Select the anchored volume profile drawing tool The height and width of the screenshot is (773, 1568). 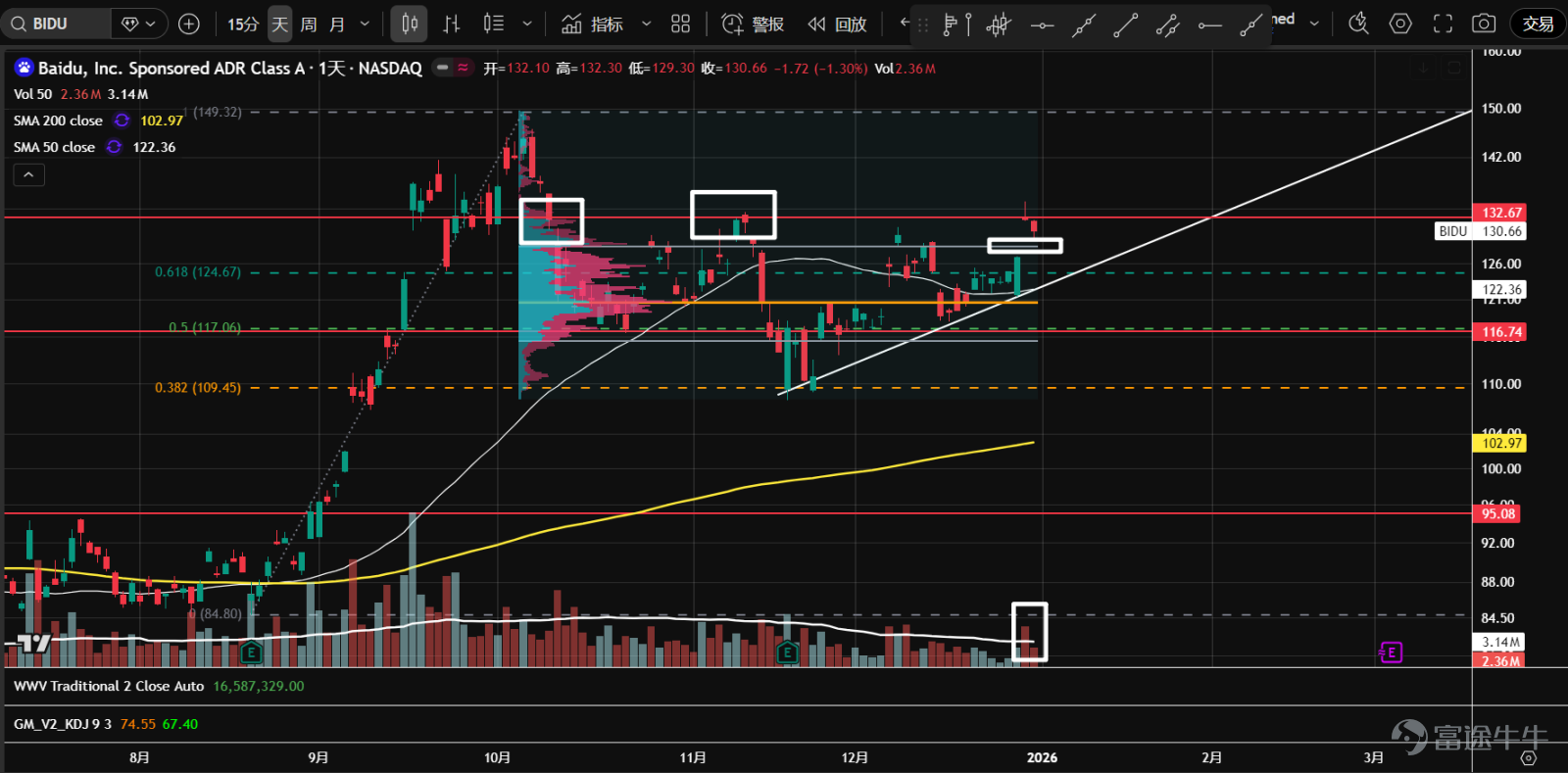[x=956, y=25]
